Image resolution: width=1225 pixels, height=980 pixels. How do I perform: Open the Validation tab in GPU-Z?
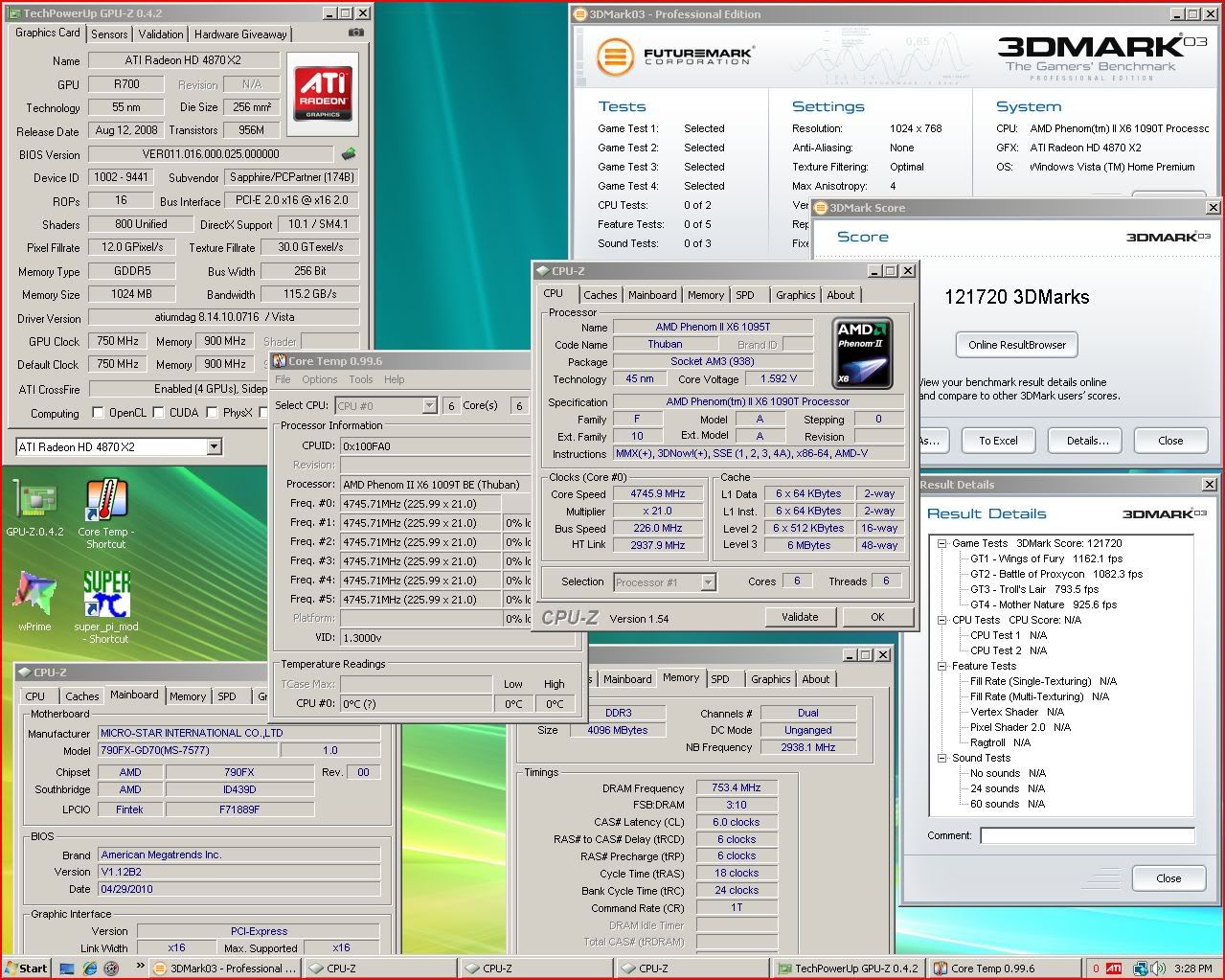tap(161, 34)
